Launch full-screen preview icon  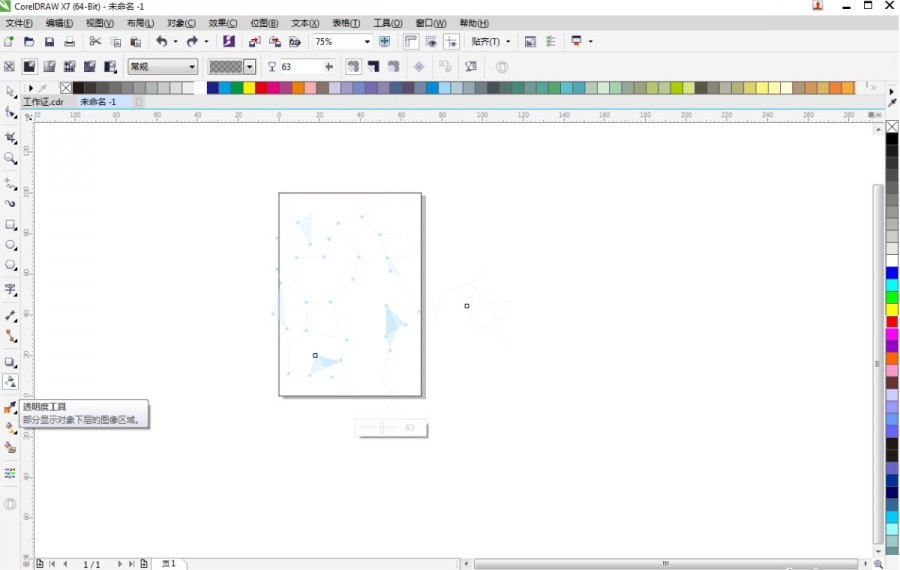[385, 41]
